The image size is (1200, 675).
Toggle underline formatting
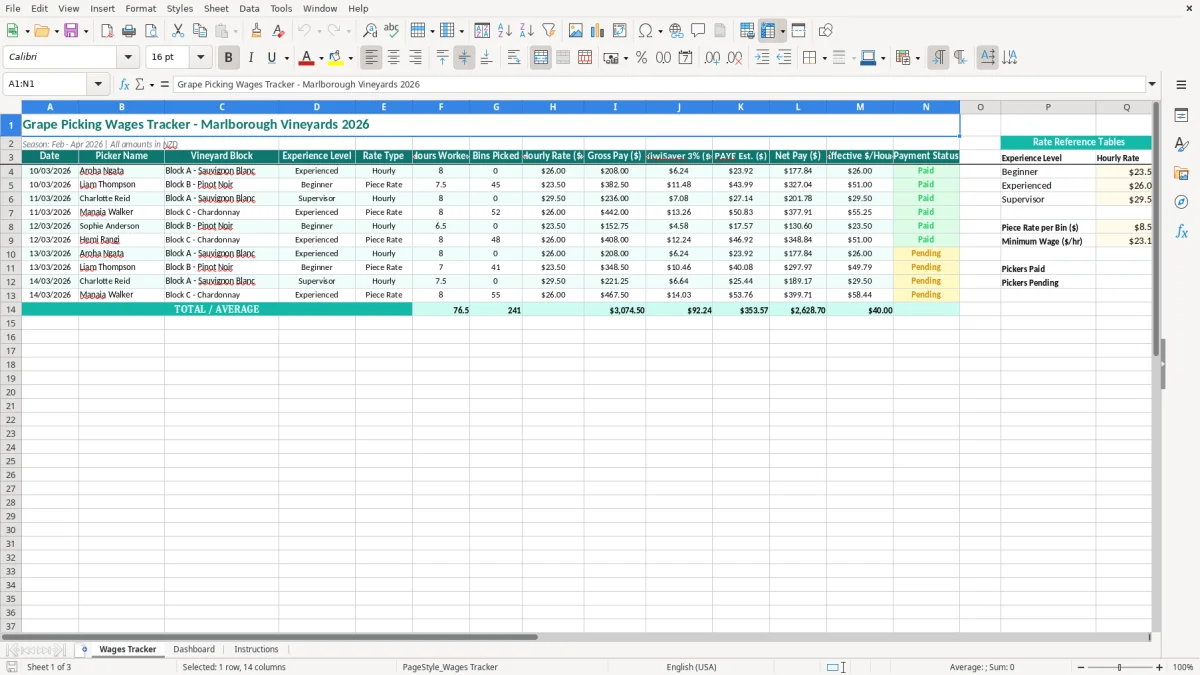pyautogui.click(x=272, y=58)
